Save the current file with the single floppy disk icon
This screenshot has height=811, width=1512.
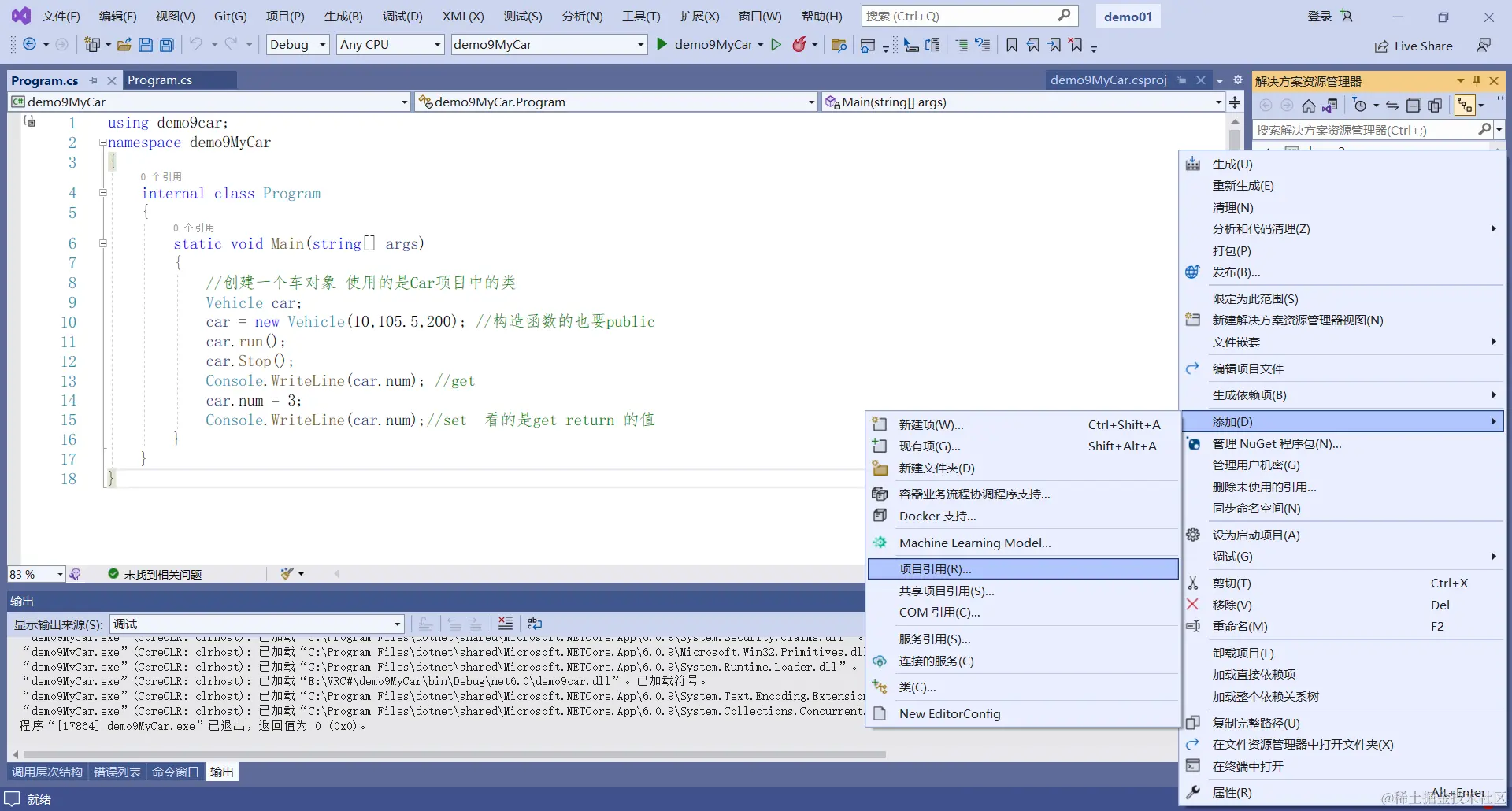pos(146,45)
